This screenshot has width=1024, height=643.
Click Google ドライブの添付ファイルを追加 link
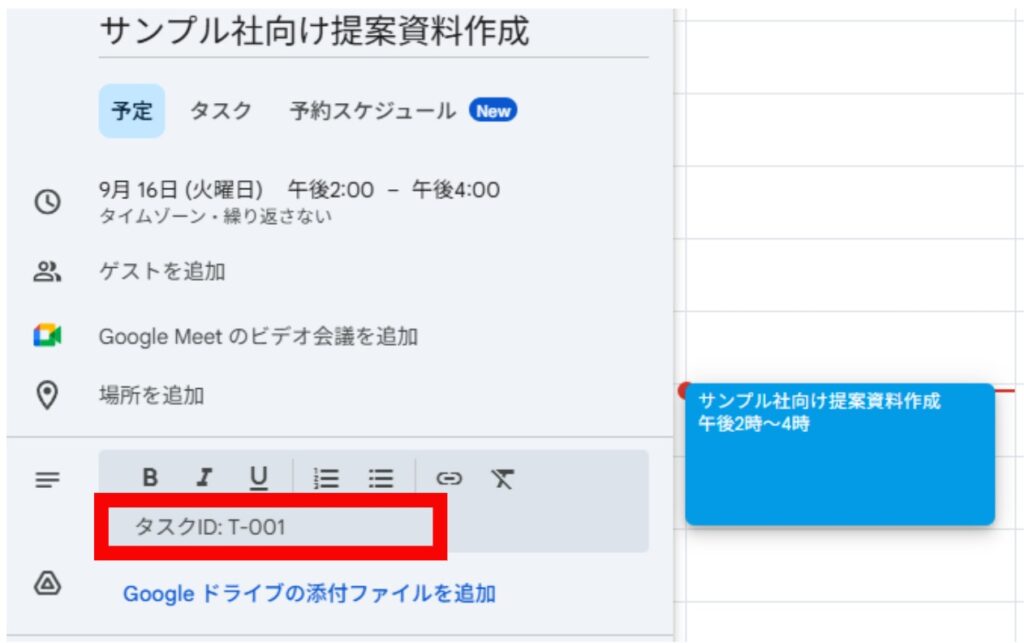pos(309,594)
